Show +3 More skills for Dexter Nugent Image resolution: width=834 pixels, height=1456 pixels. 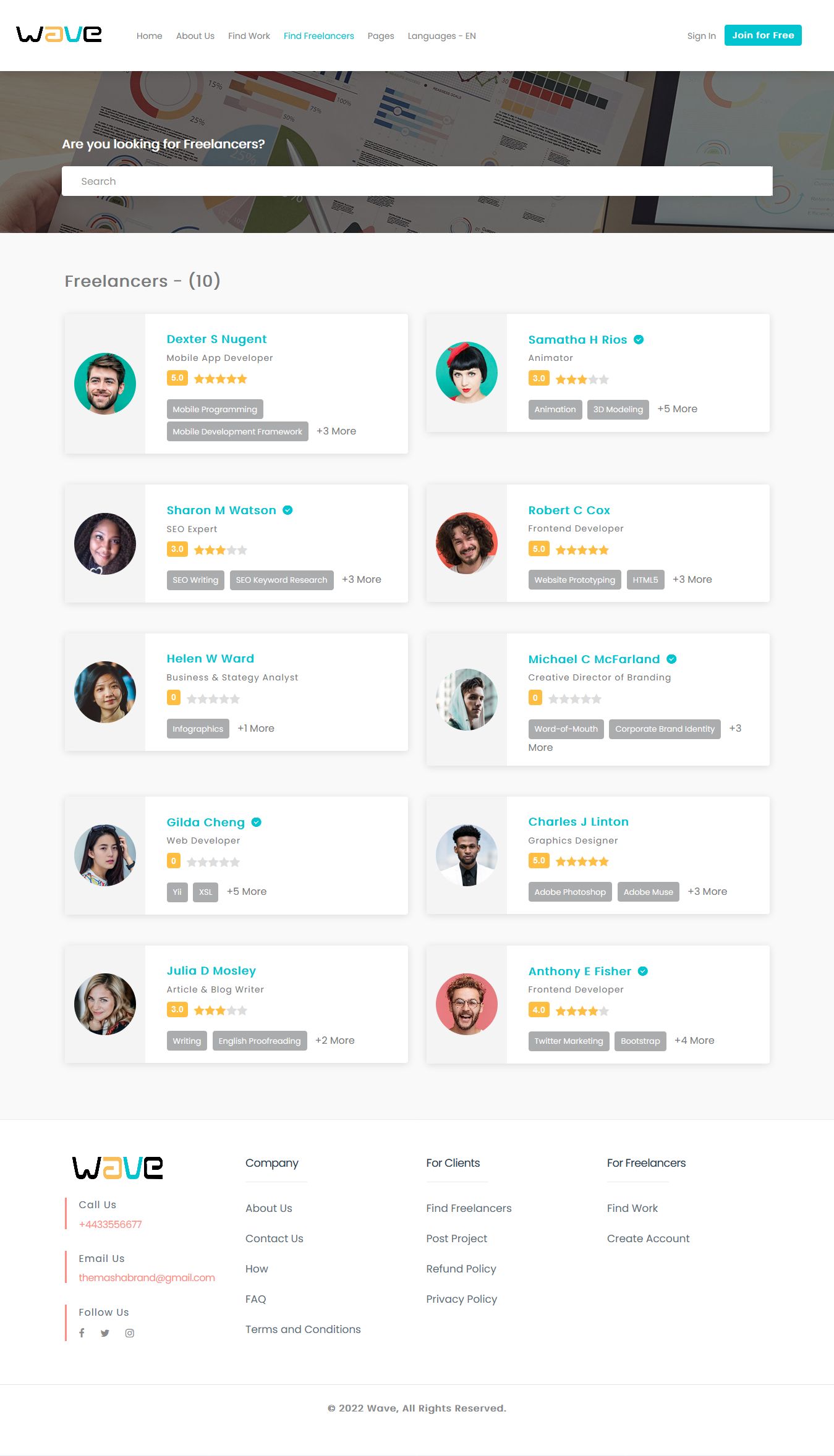[x=336, y=431]
